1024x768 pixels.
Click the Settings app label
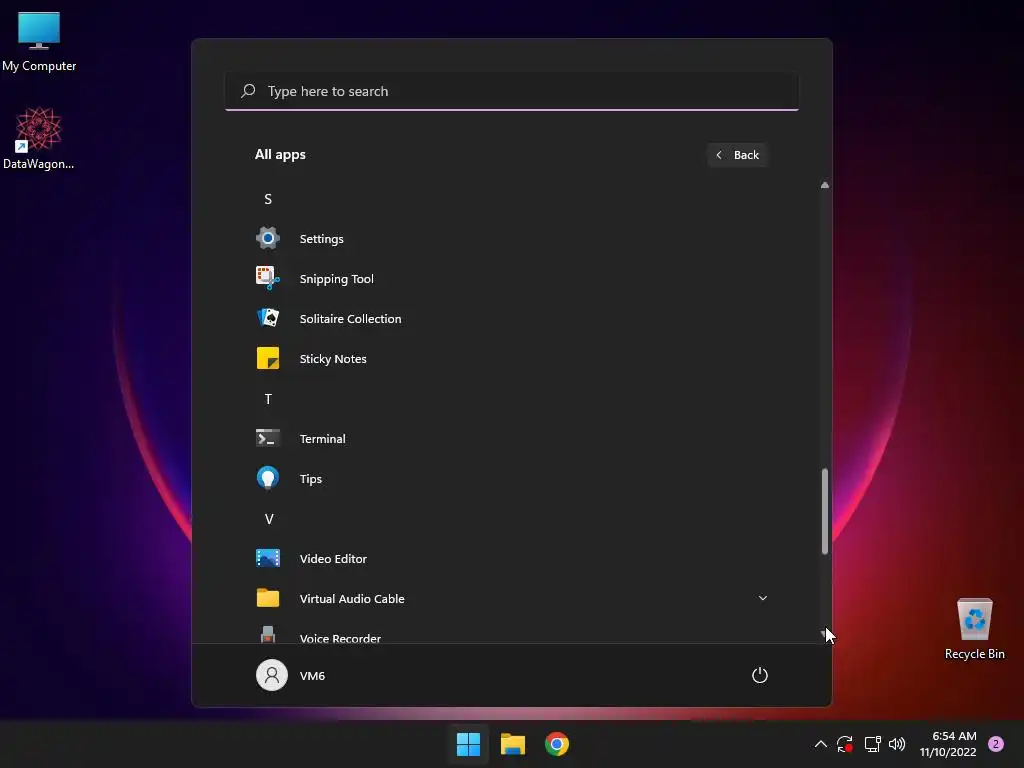pyautogui.click(x=321, y=239)
